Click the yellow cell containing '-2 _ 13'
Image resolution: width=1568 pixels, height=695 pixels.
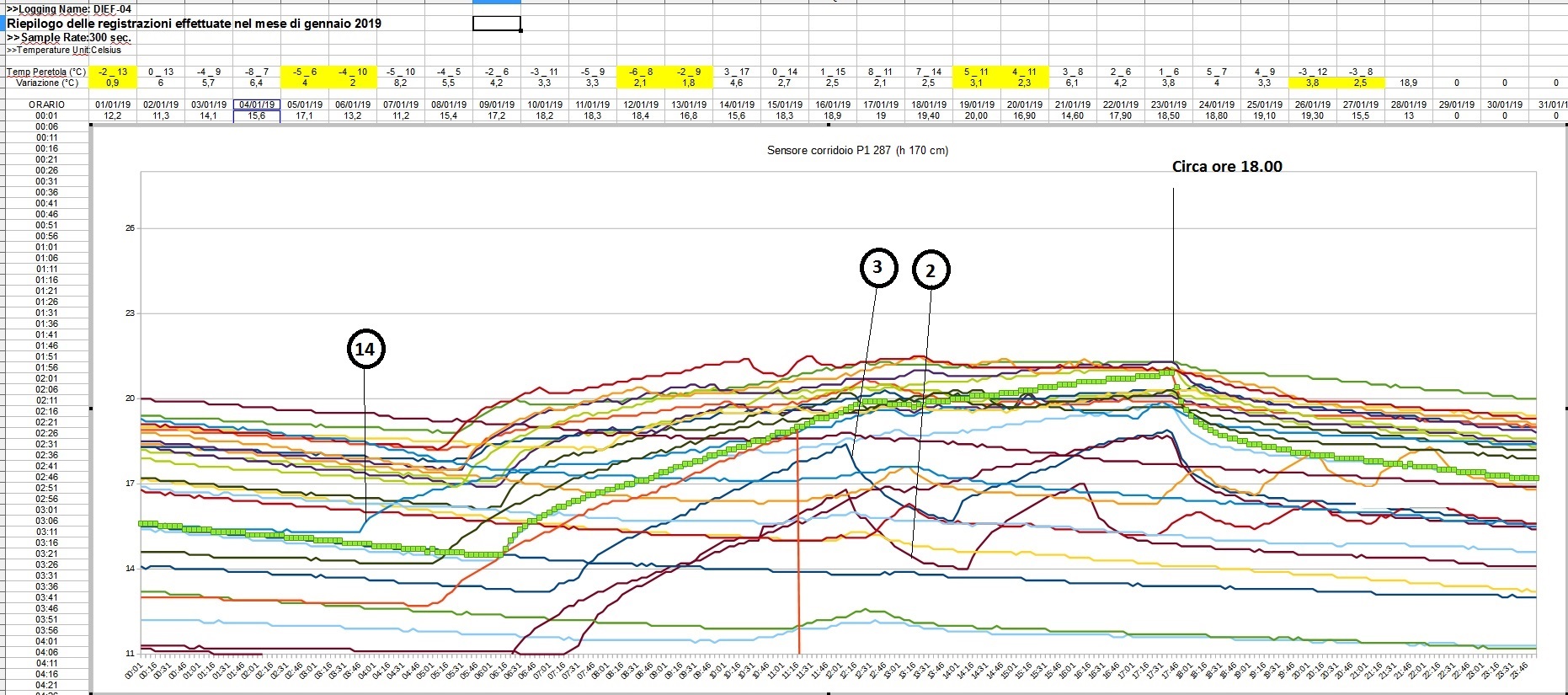tap(113, 72)
